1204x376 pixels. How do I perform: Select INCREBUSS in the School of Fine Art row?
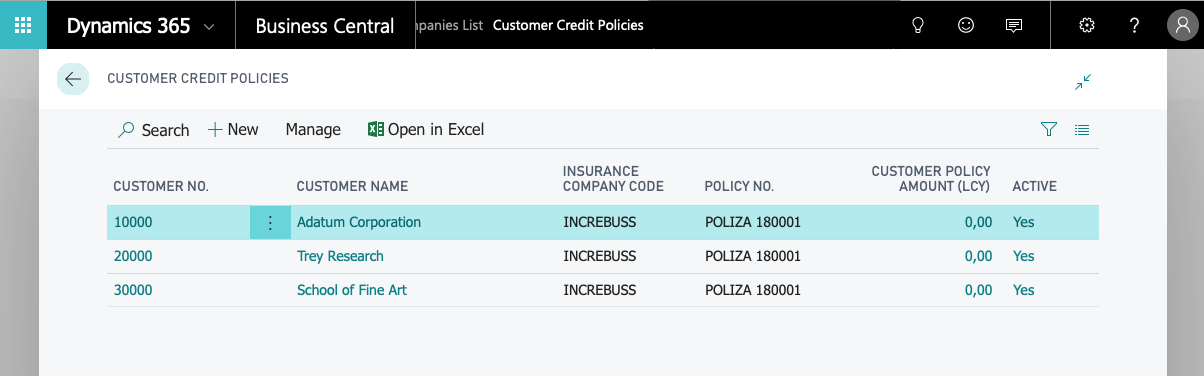[x=599, y=290]
